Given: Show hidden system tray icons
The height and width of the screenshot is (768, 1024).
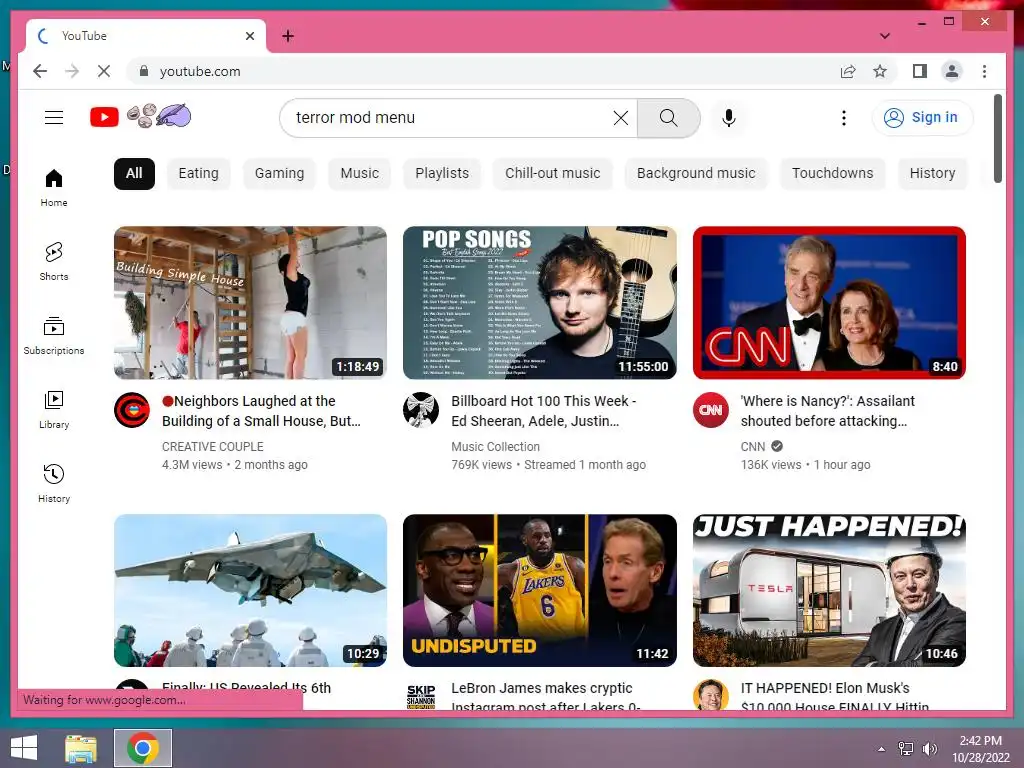Looking at the screenshot, I should 881,749.
